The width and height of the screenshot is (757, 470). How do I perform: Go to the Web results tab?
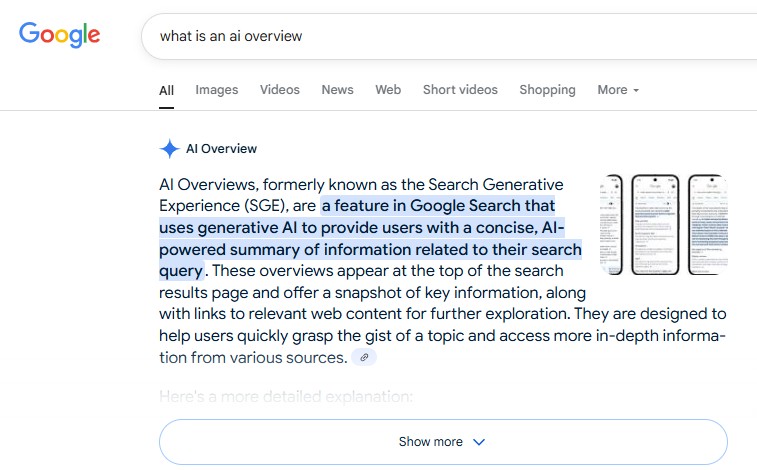(x=388, y=90)
